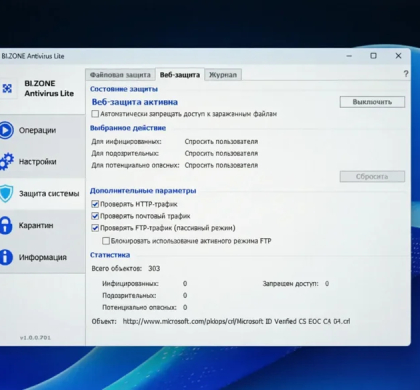Enable automatic deny access to infected files
420x390 pixels.
tap(95, 114)
